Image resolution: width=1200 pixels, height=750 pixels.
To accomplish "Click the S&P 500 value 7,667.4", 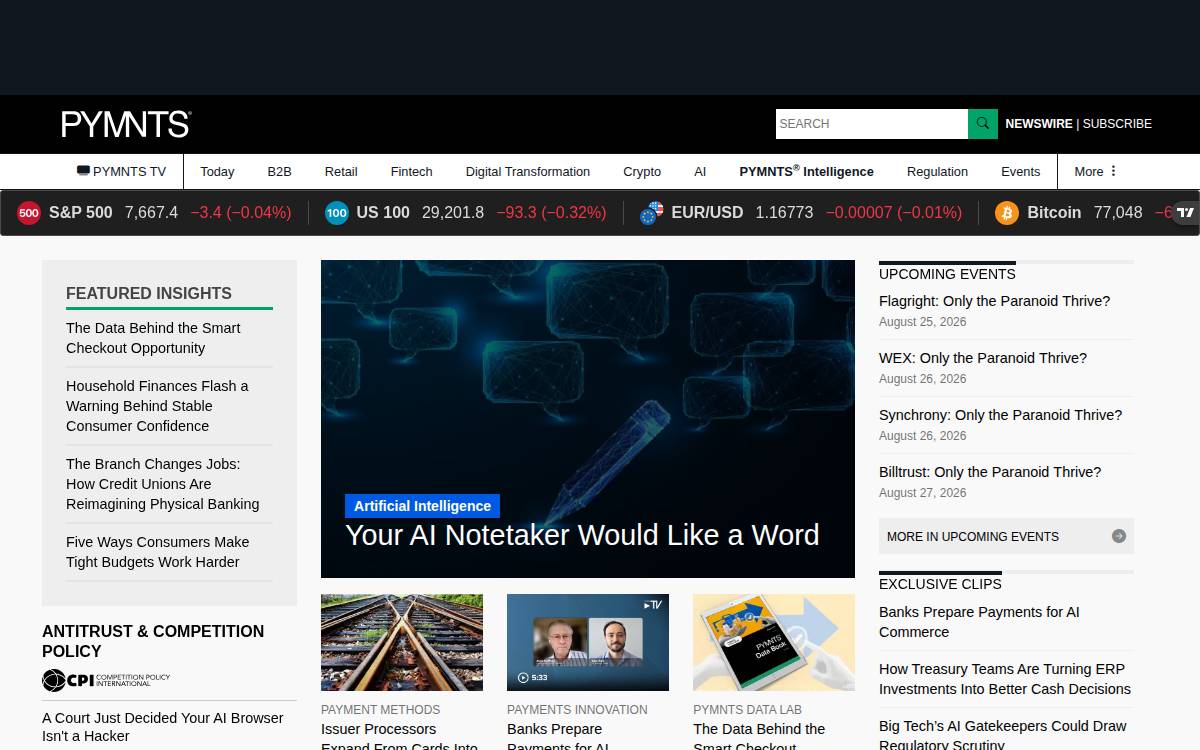I will (x=151, y=212).
